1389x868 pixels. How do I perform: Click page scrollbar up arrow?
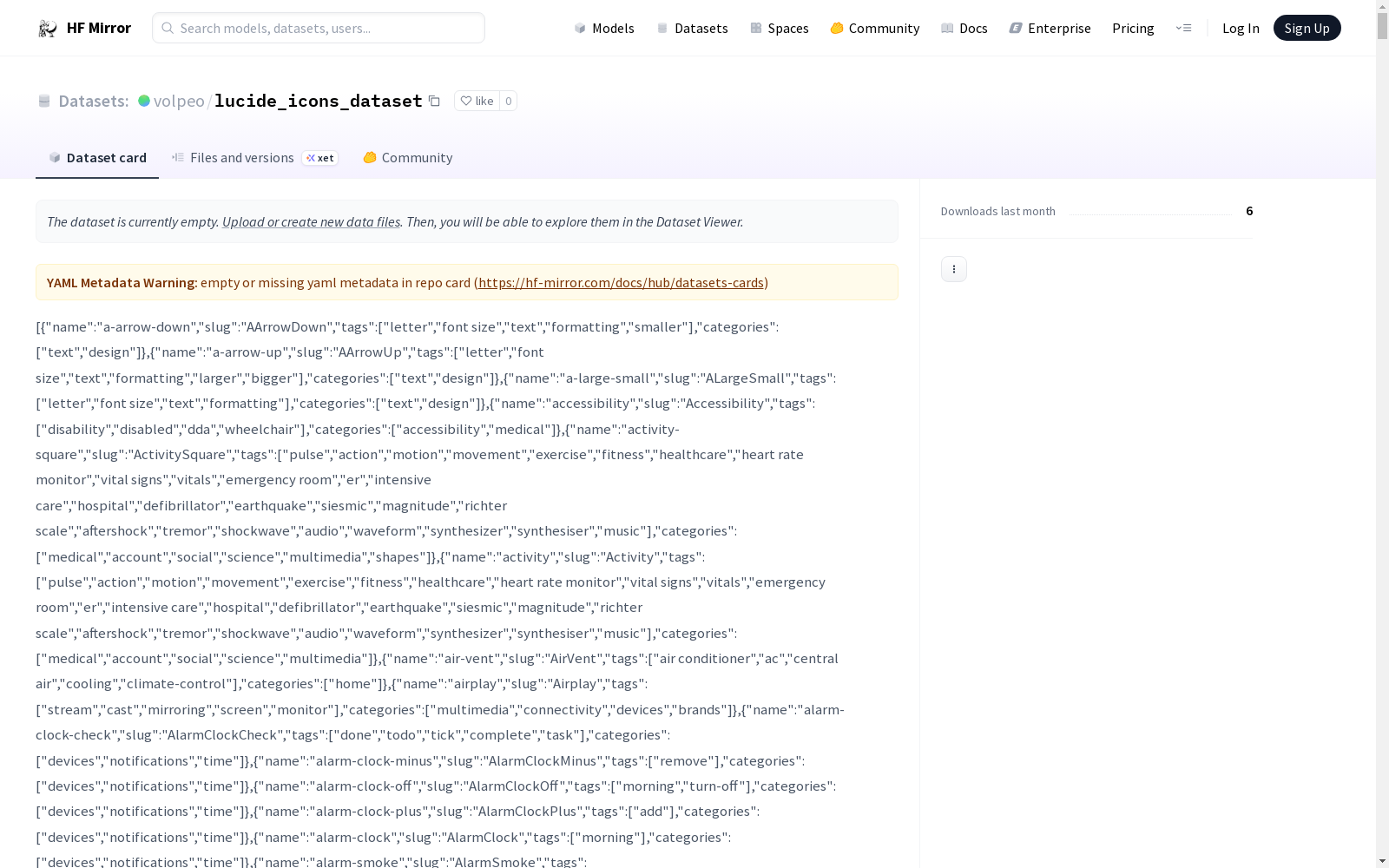1382,7
